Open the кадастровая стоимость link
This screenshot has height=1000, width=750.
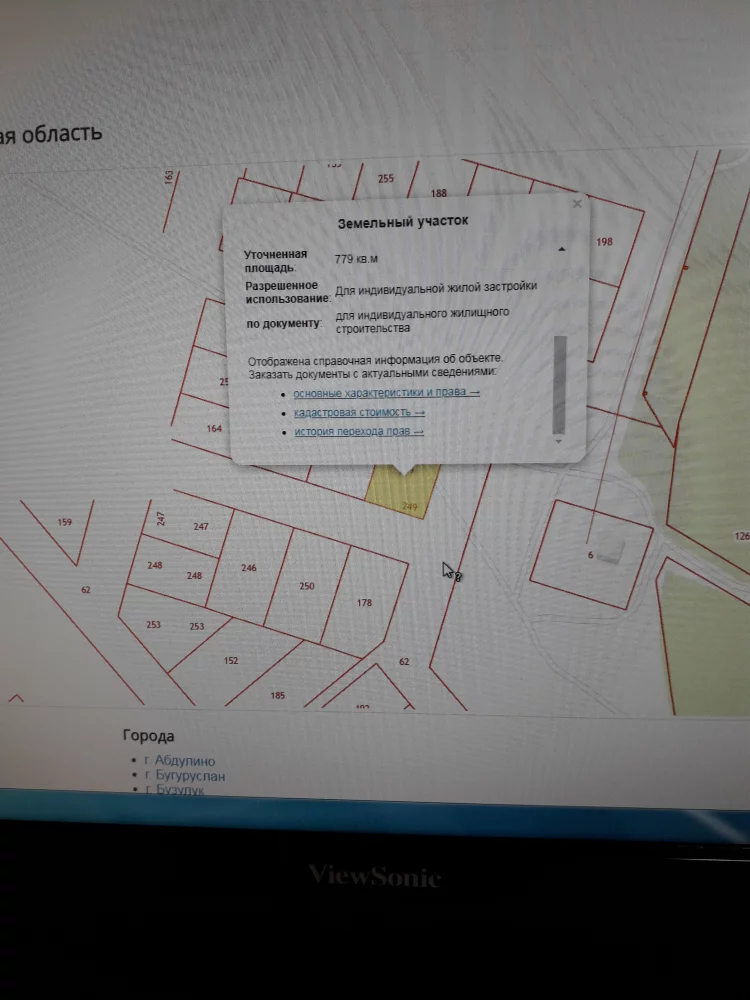click(359, 412)
